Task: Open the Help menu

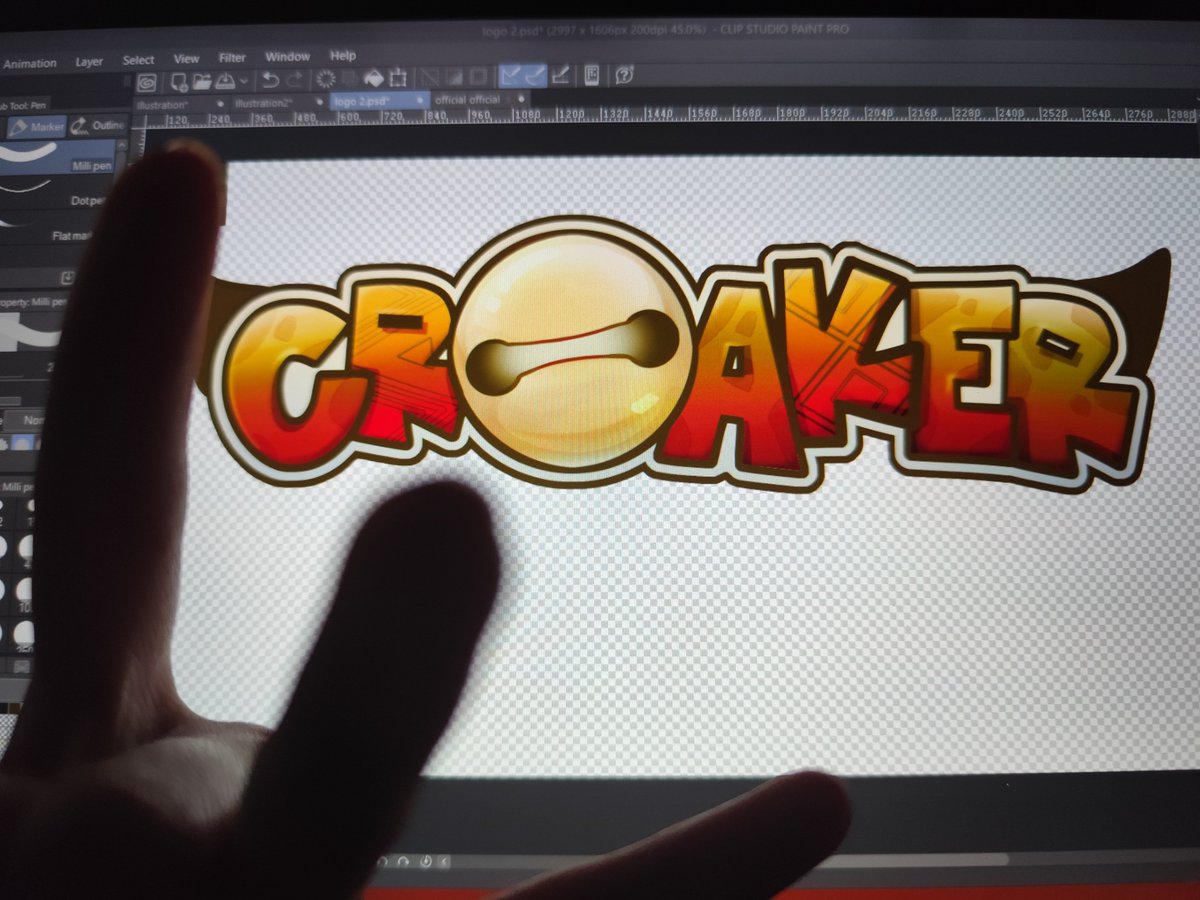Action: pos(342,56)
